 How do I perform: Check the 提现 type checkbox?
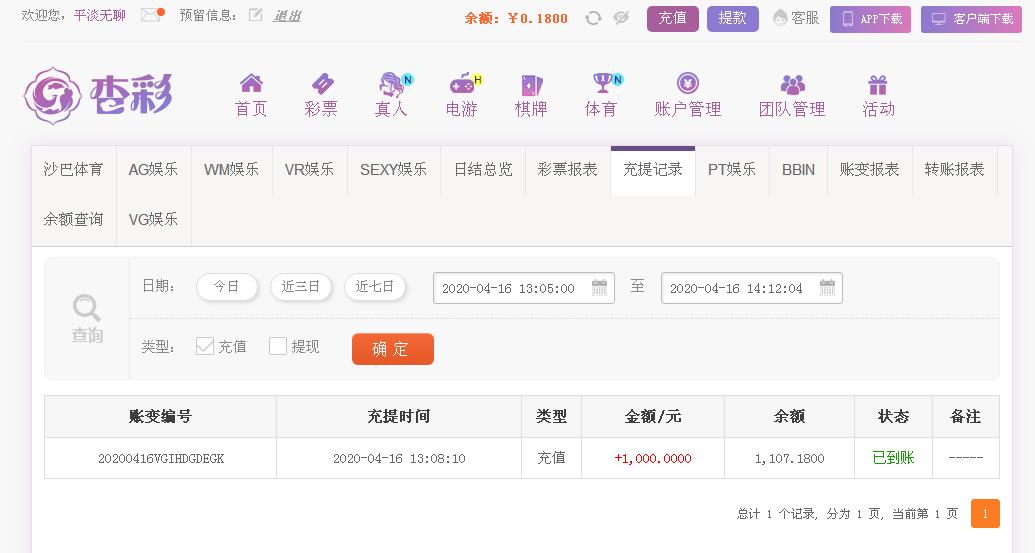pyautogui.click(x=278, y=346)
